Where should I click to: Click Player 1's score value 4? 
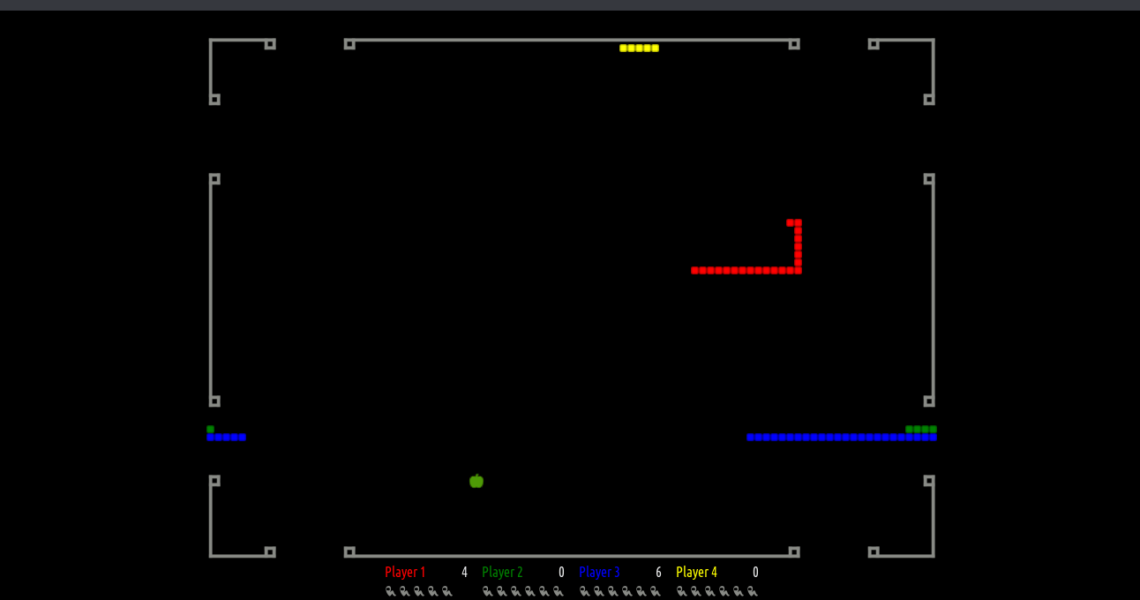pos(464,573)
